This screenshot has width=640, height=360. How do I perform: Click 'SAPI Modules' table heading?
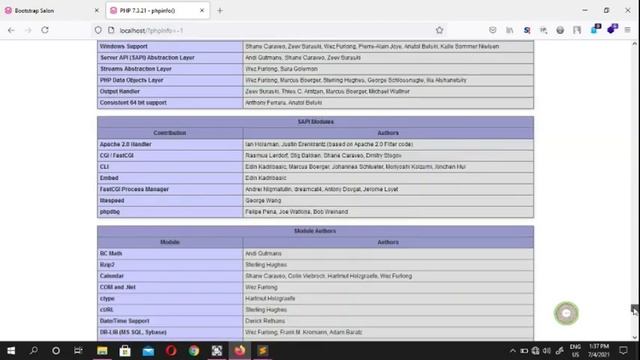[x=316, y=122]
